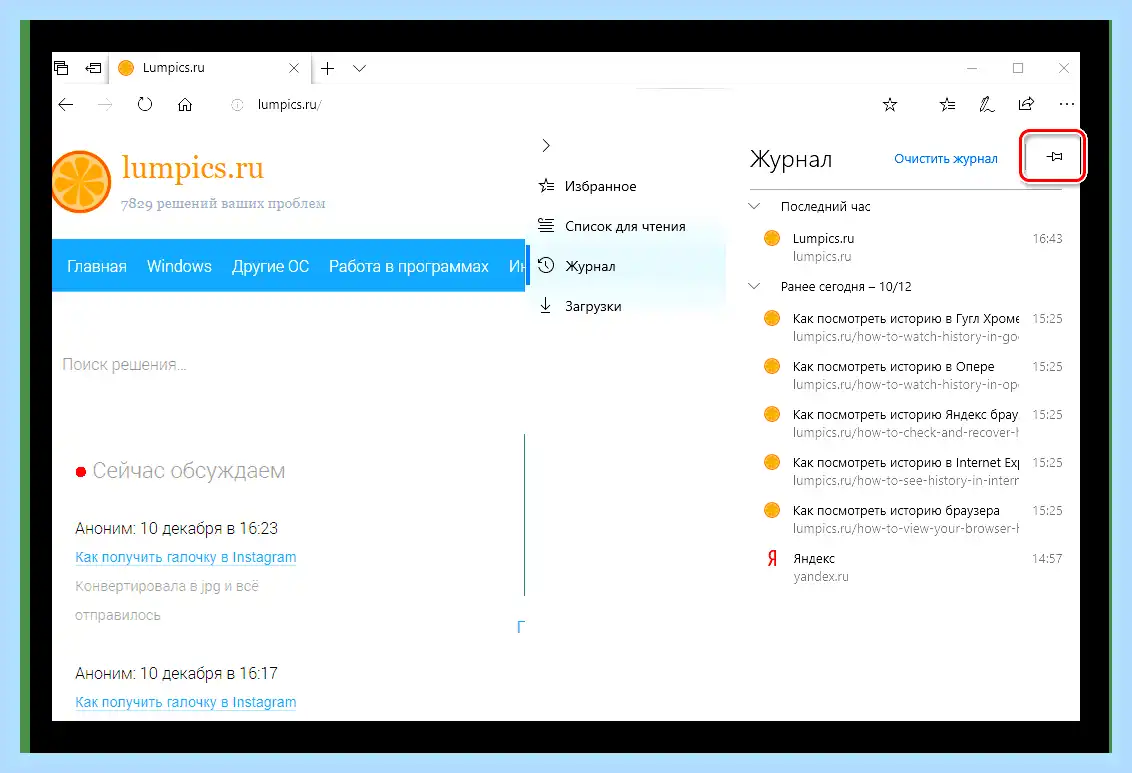This screenshot has height=773, width=1132.
Task: Open the Hub favorites-list icon in toolbar
Action: 947,105
